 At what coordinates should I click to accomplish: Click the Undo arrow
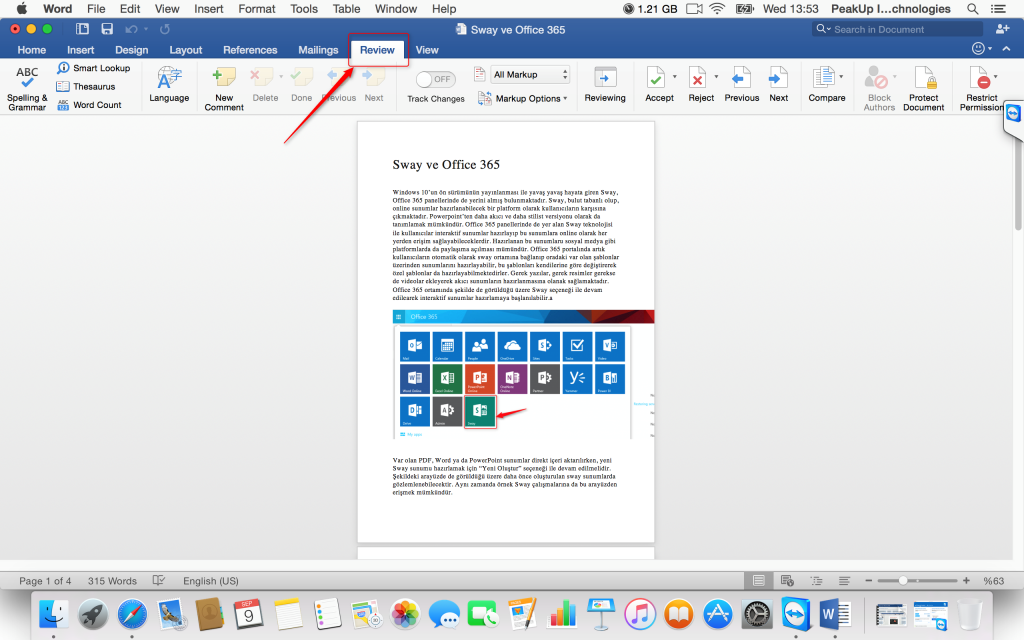tap(132, 29)
